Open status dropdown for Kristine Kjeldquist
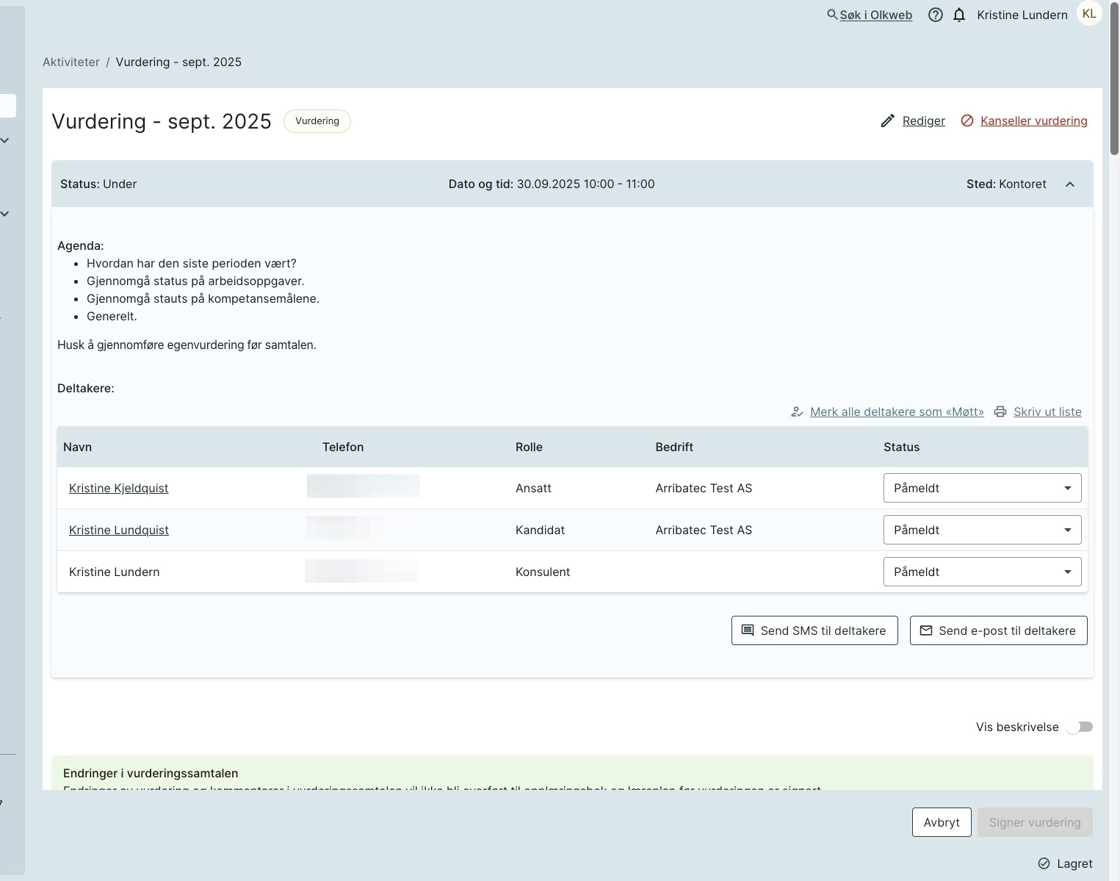This screenshot has height=881, width=1120. tap(981, 488)
